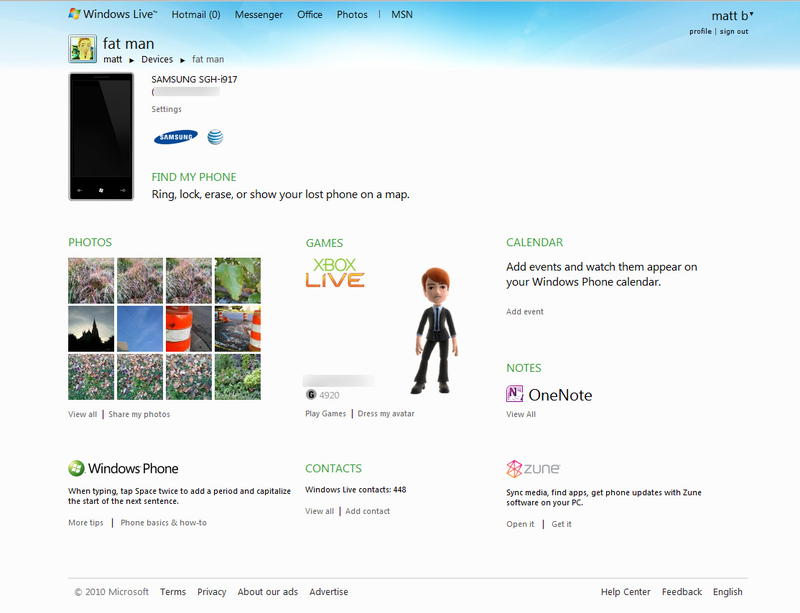Open phone Settings link
Image resolution: width=800 pixels, height=613 pixels.
(x=166, y=109)
